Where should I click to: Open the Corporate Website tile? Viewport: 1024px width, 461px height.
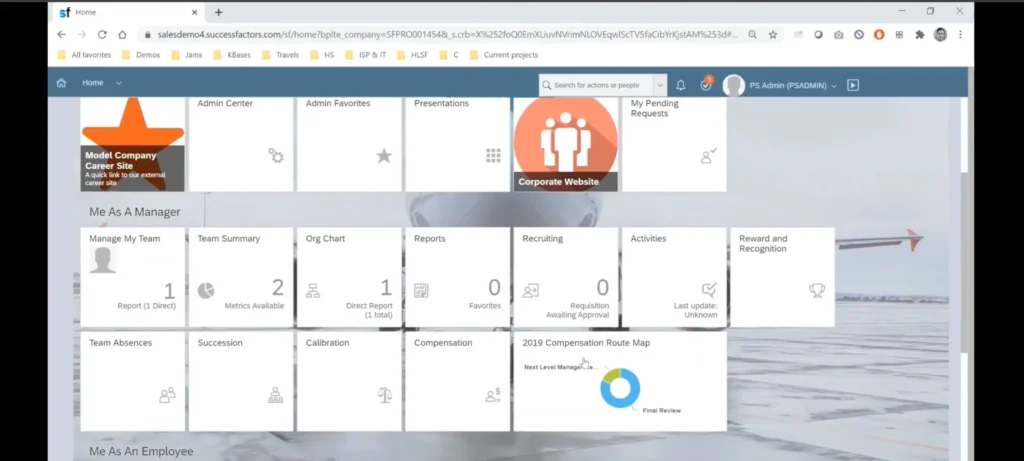(566, 144)
